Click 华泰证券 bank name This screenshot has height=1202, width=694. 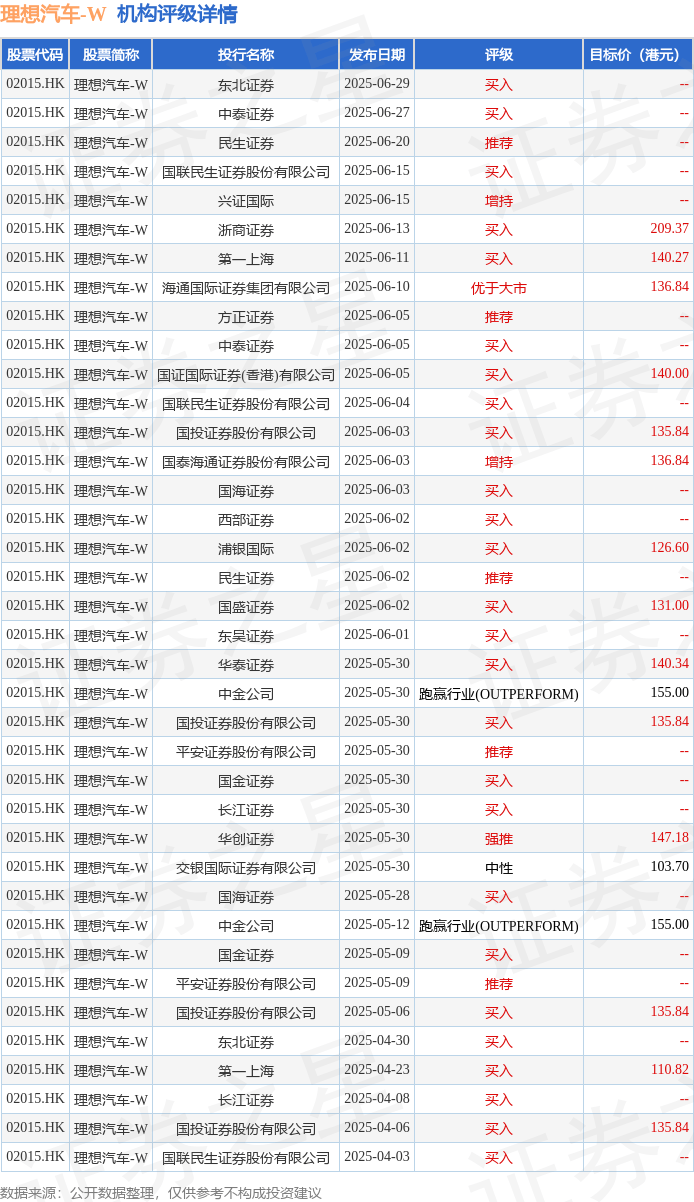(x=246, y=665)
